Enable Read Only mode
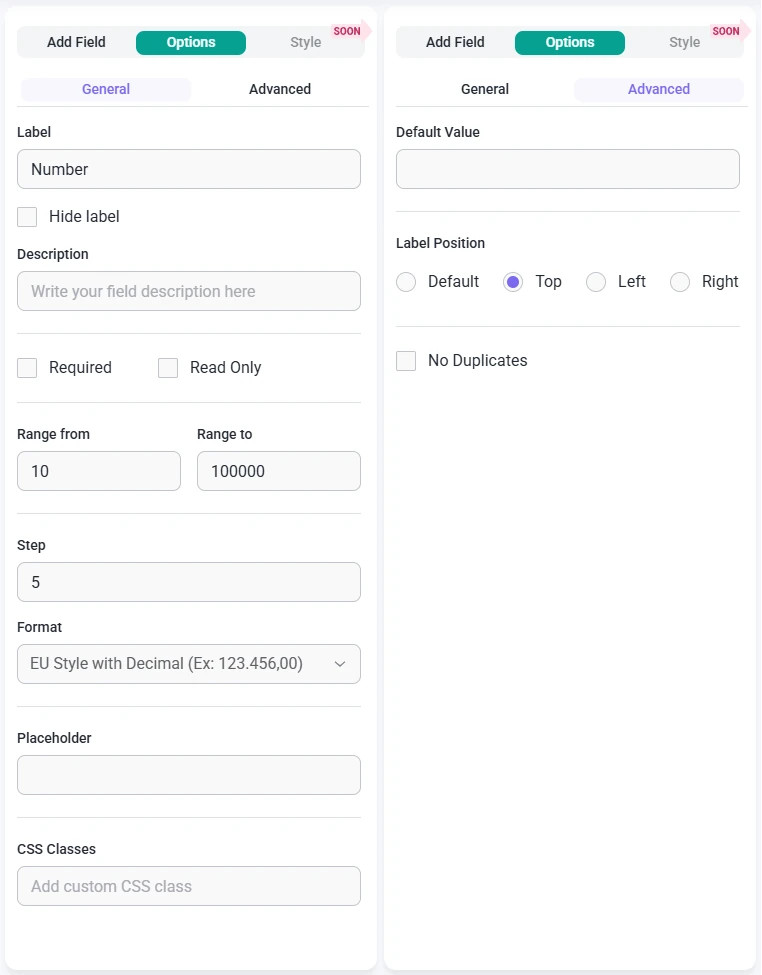 point(167,368)
